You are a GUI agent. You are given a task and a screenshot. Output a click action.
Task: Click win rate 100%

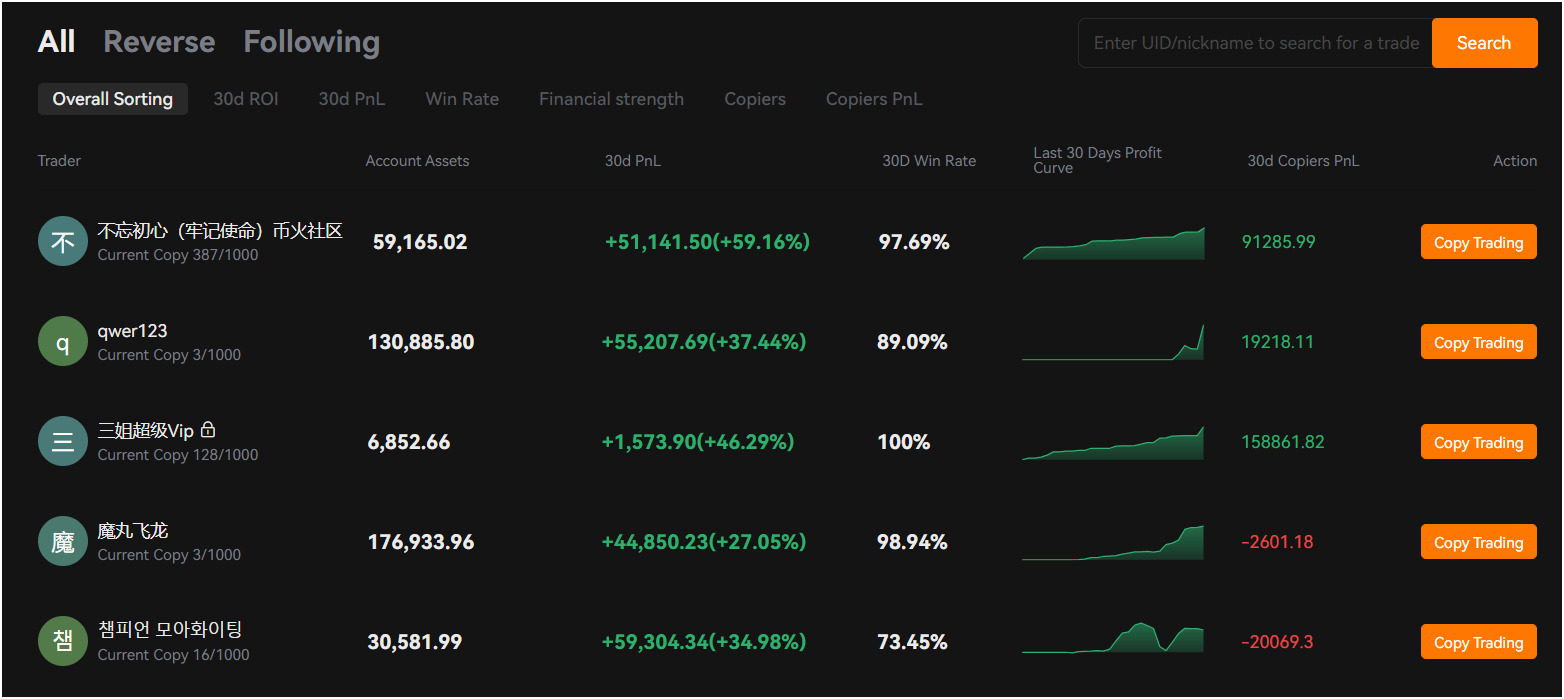click(x=904, y=442)
